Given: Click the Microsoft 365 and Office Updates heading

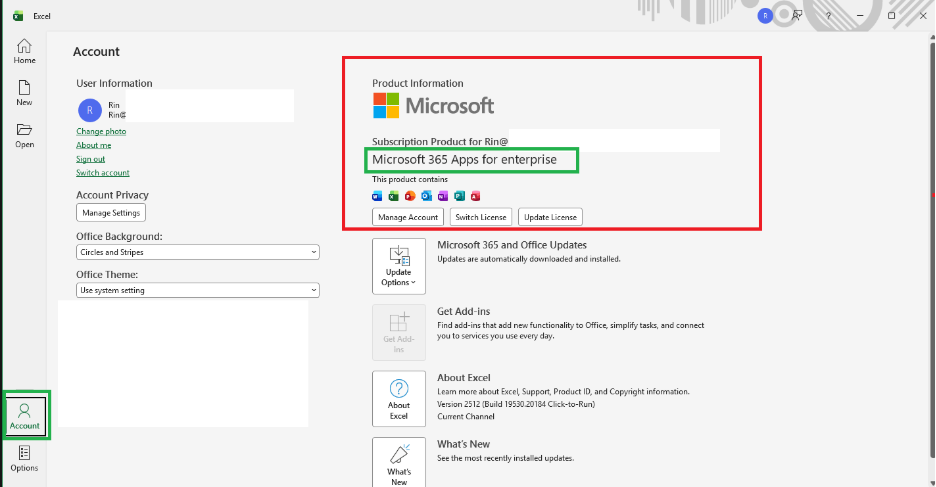Looking at the screenshot, I should coord(512,245).
